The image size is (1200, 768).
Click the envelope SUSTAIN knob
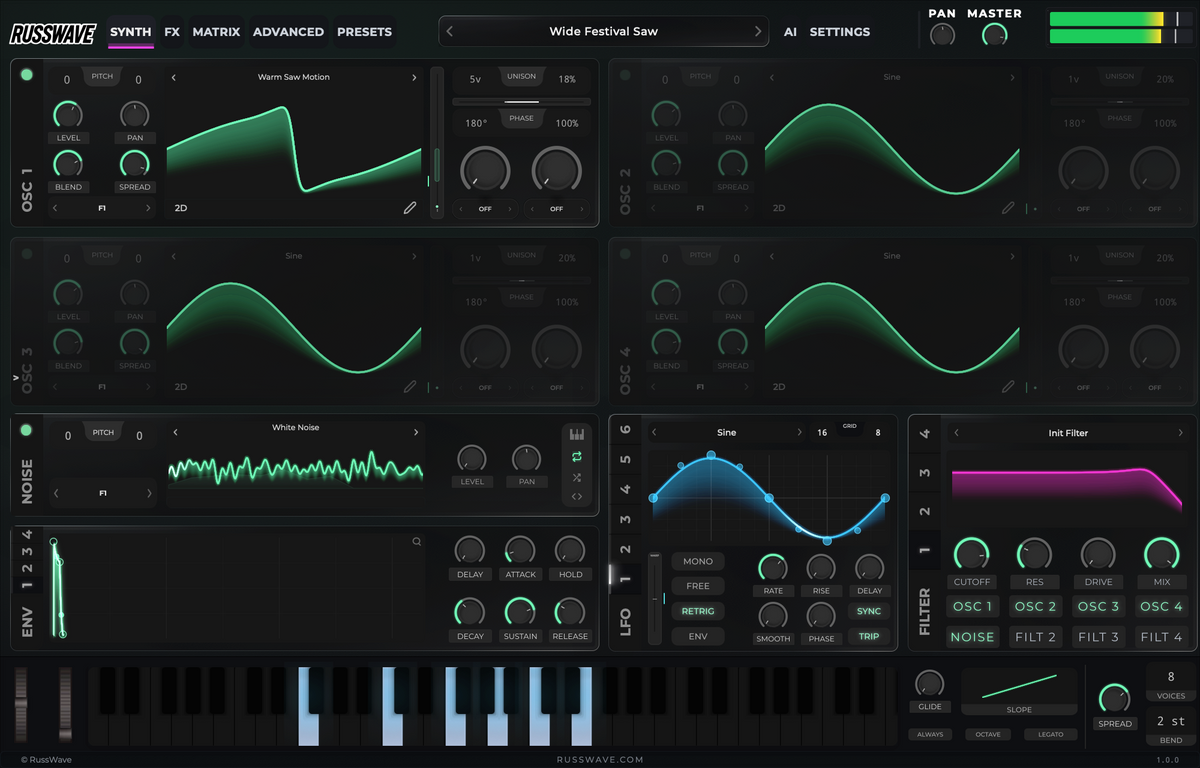520,612
